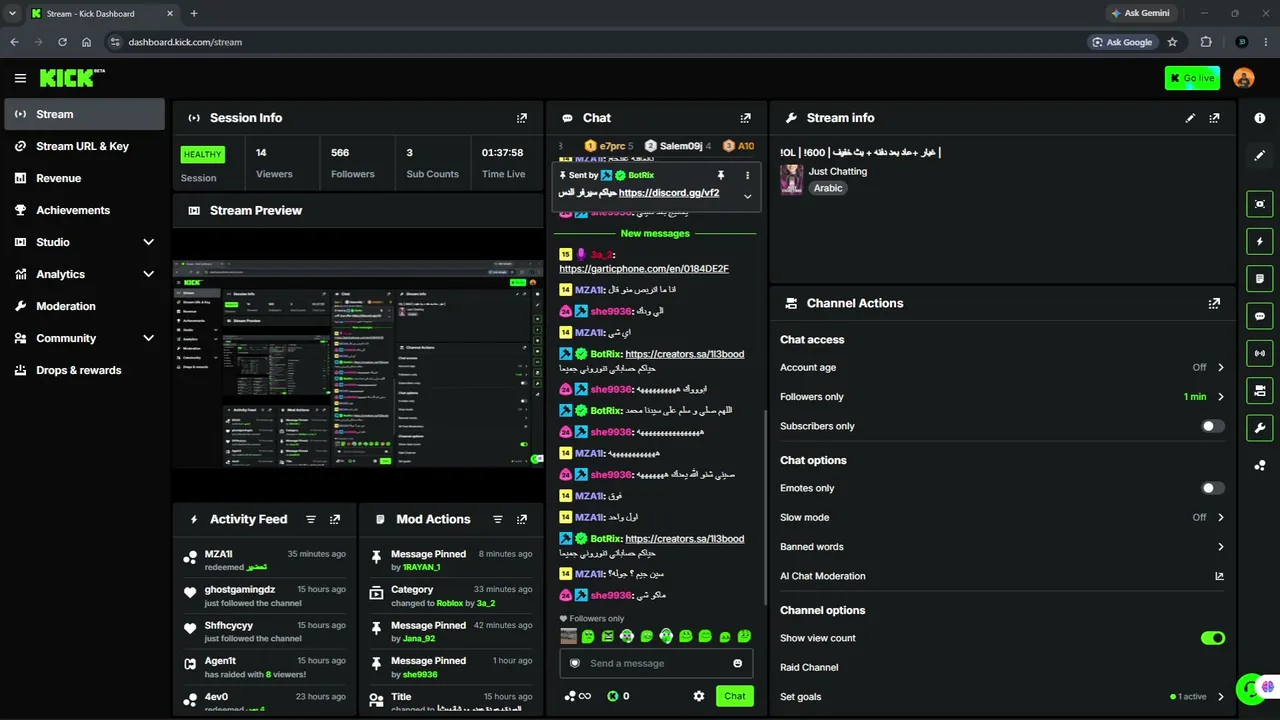The width and height of the screenshot is (1280, 720).
Task: Toggle the broadcast signal widget in right sidebar
Action: pyautogui.click(x=1260, y=353)
